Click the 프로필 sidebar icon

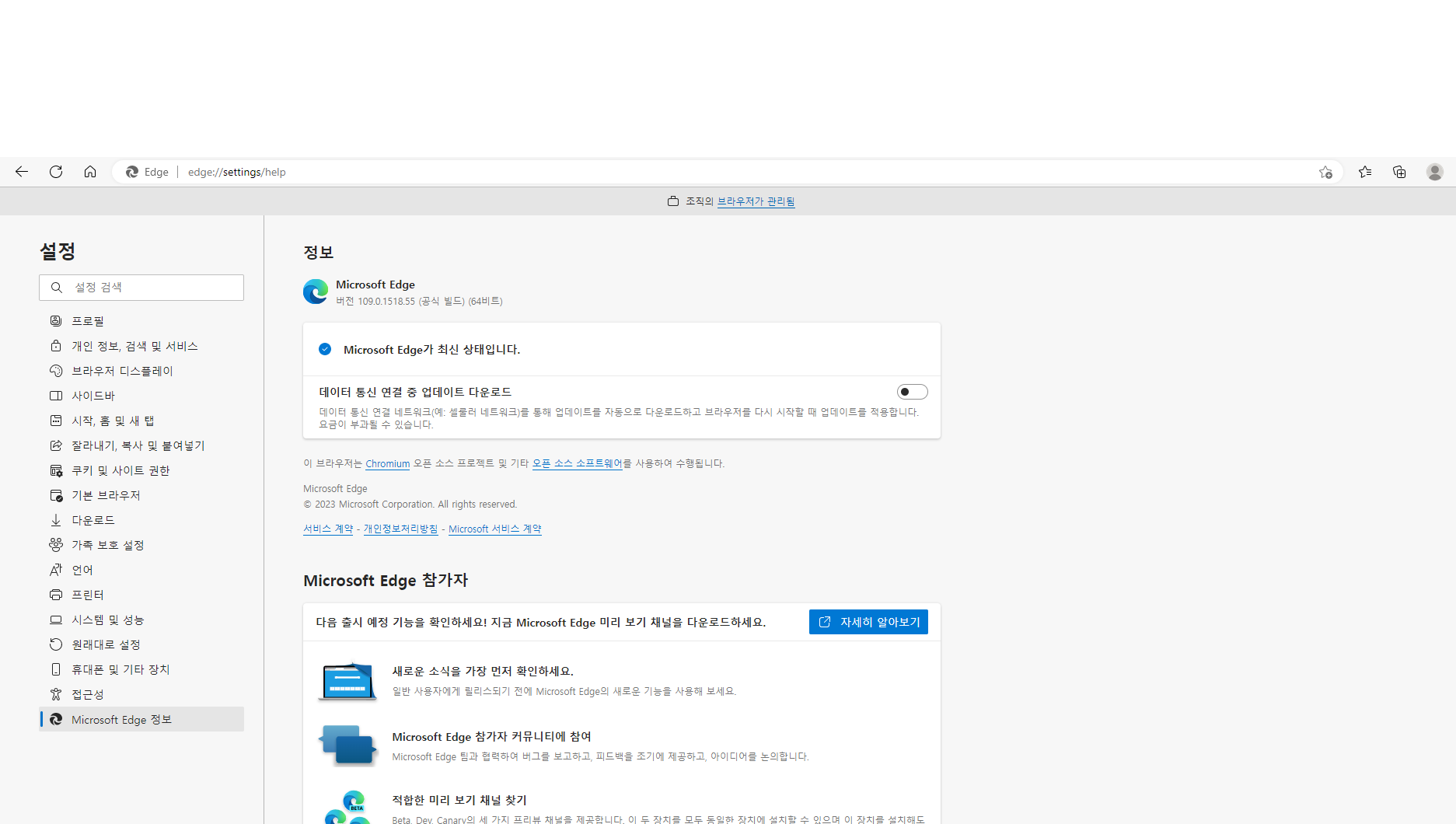coord(56,321)
